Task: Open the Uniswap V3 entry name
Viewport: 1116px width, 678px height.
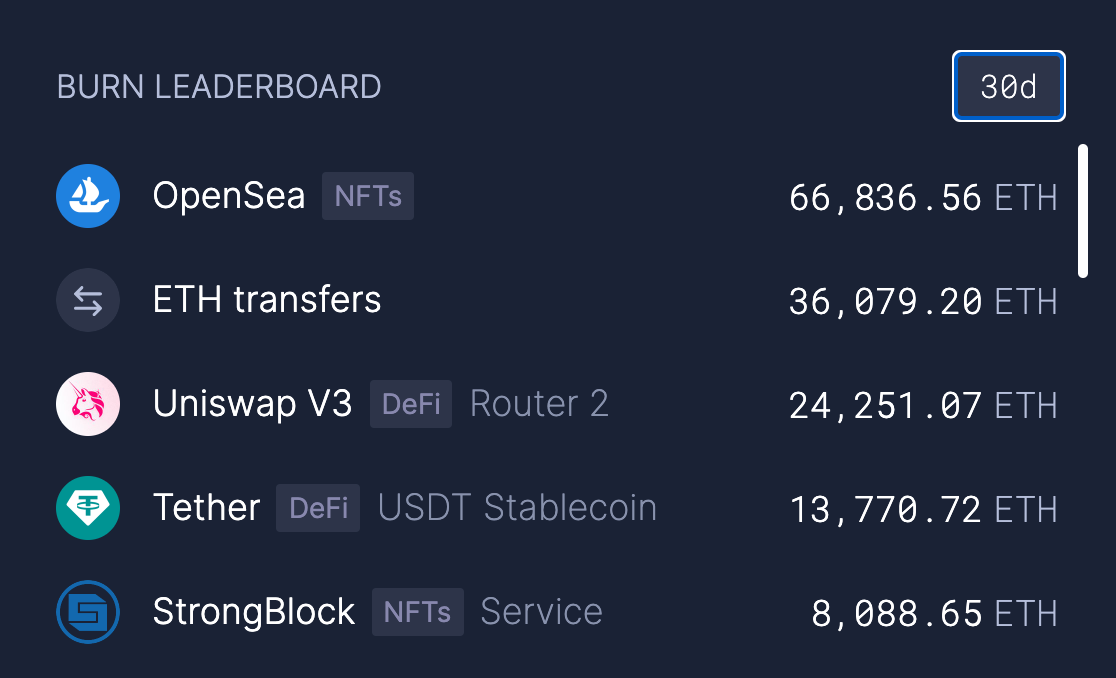Action: (252, 404)
